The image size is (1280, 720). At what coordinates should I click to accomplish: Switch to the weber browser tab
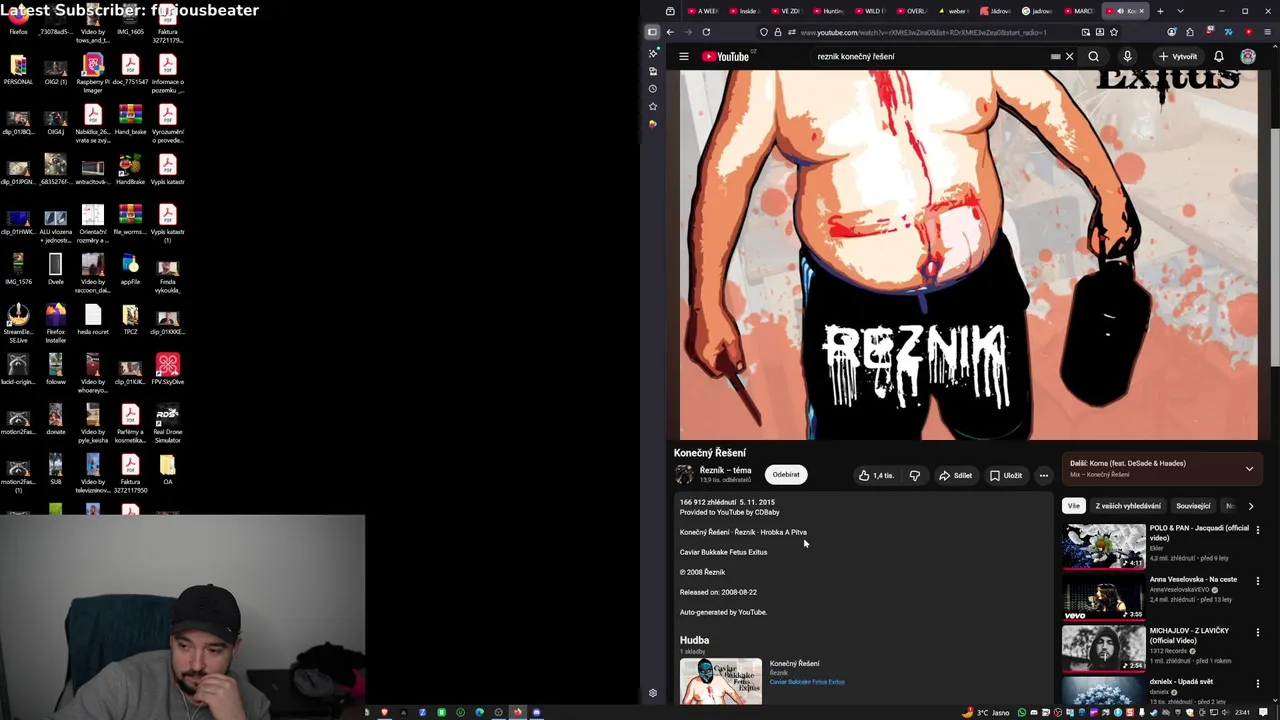(x=954, y=11)
